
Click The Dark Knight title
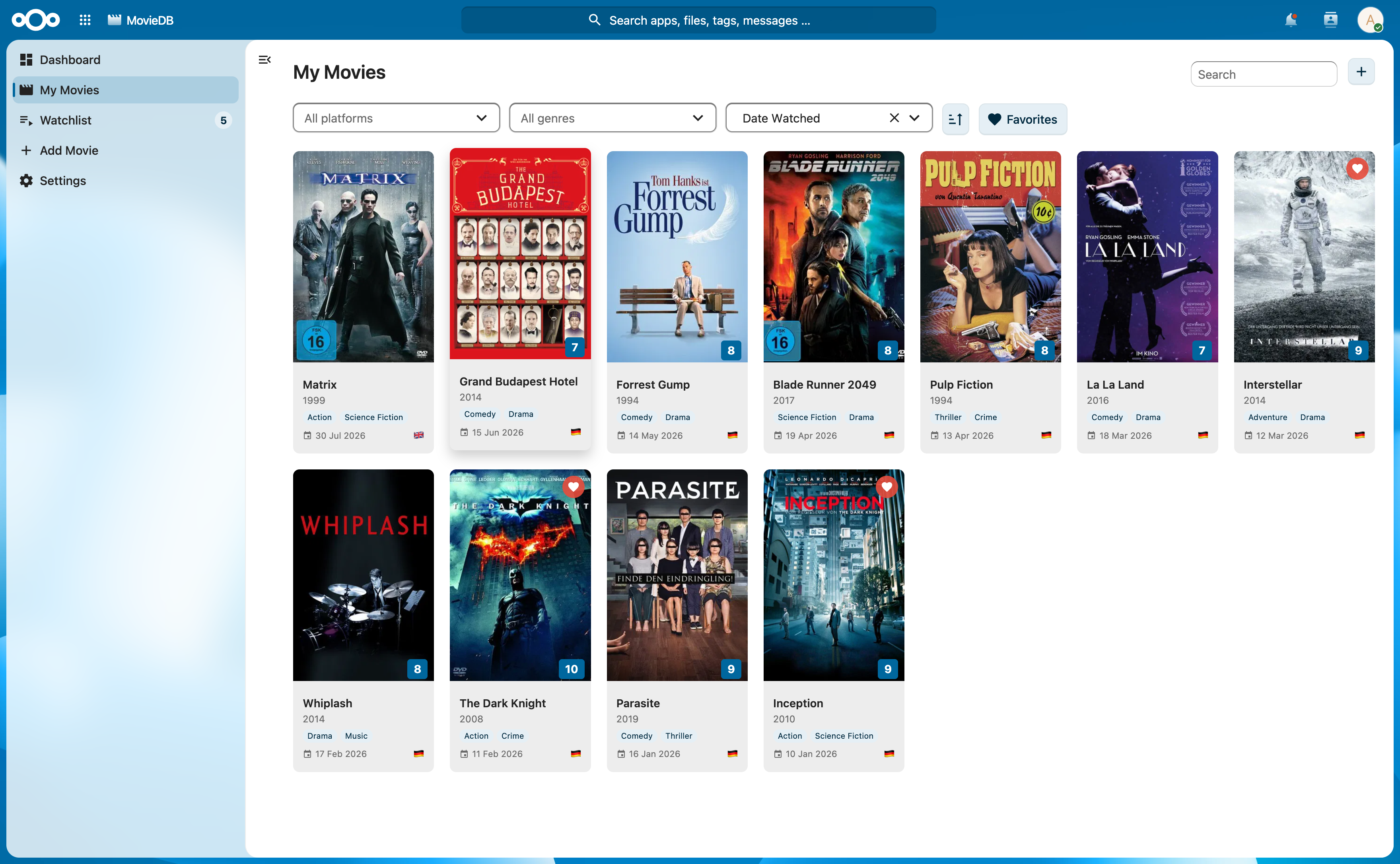[503, 703]
